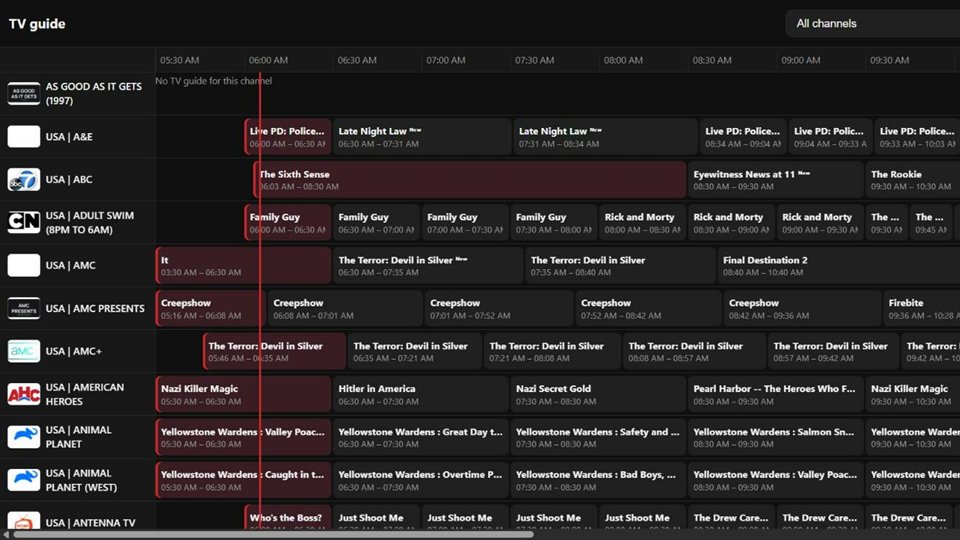This screenshot has width=960, height=540.
Task: Click the 07:00 AM timeline header
Action: pos(446,60)
